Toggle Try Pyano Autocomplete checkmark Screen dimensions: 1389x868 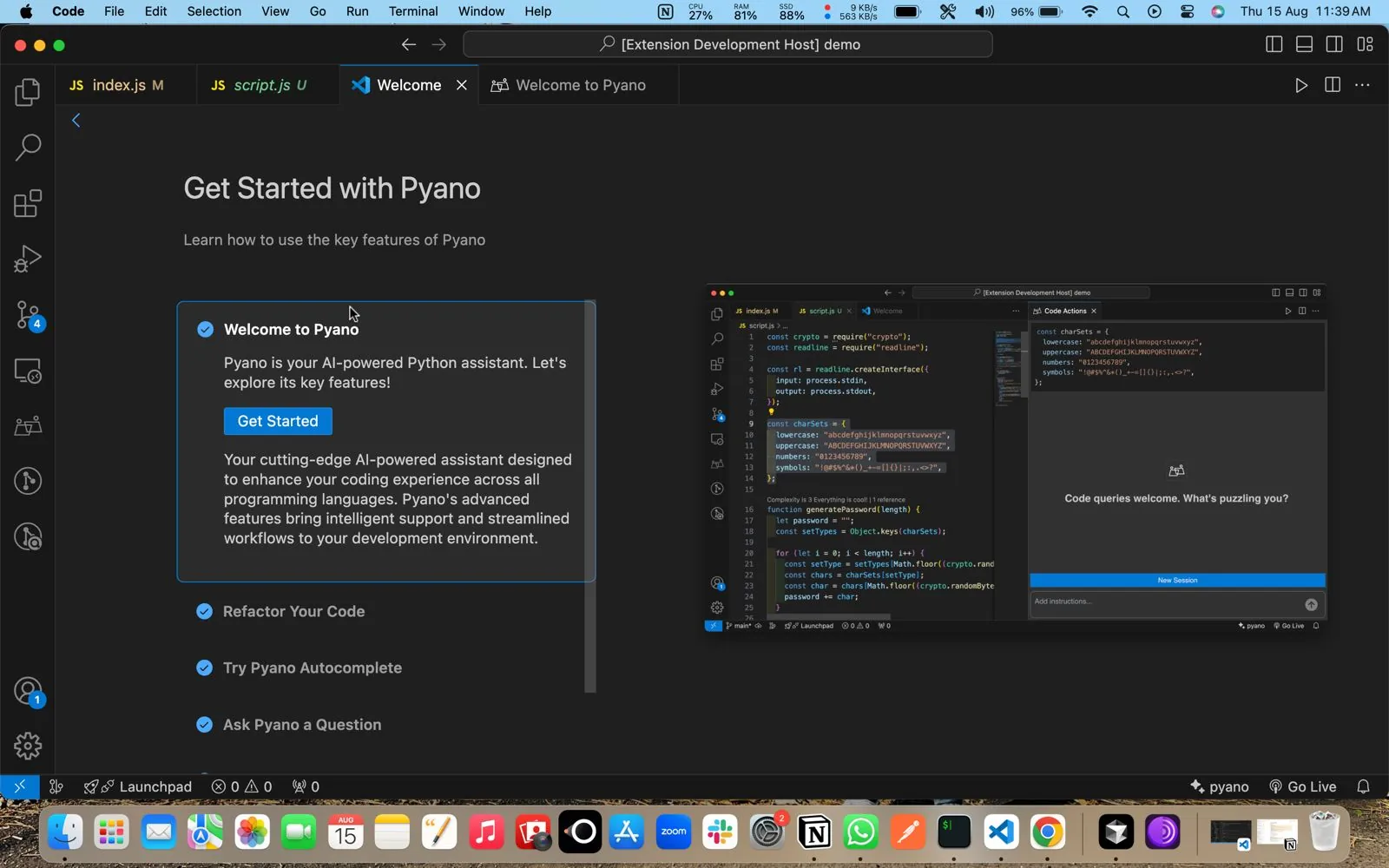(204, 667)
